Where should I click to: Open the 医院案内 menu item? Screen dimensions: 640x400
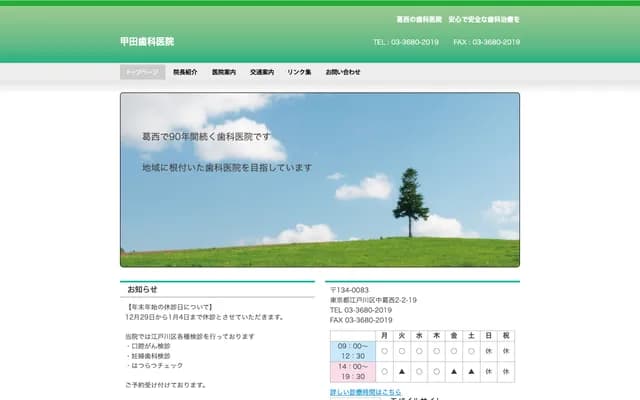point(224,72)
